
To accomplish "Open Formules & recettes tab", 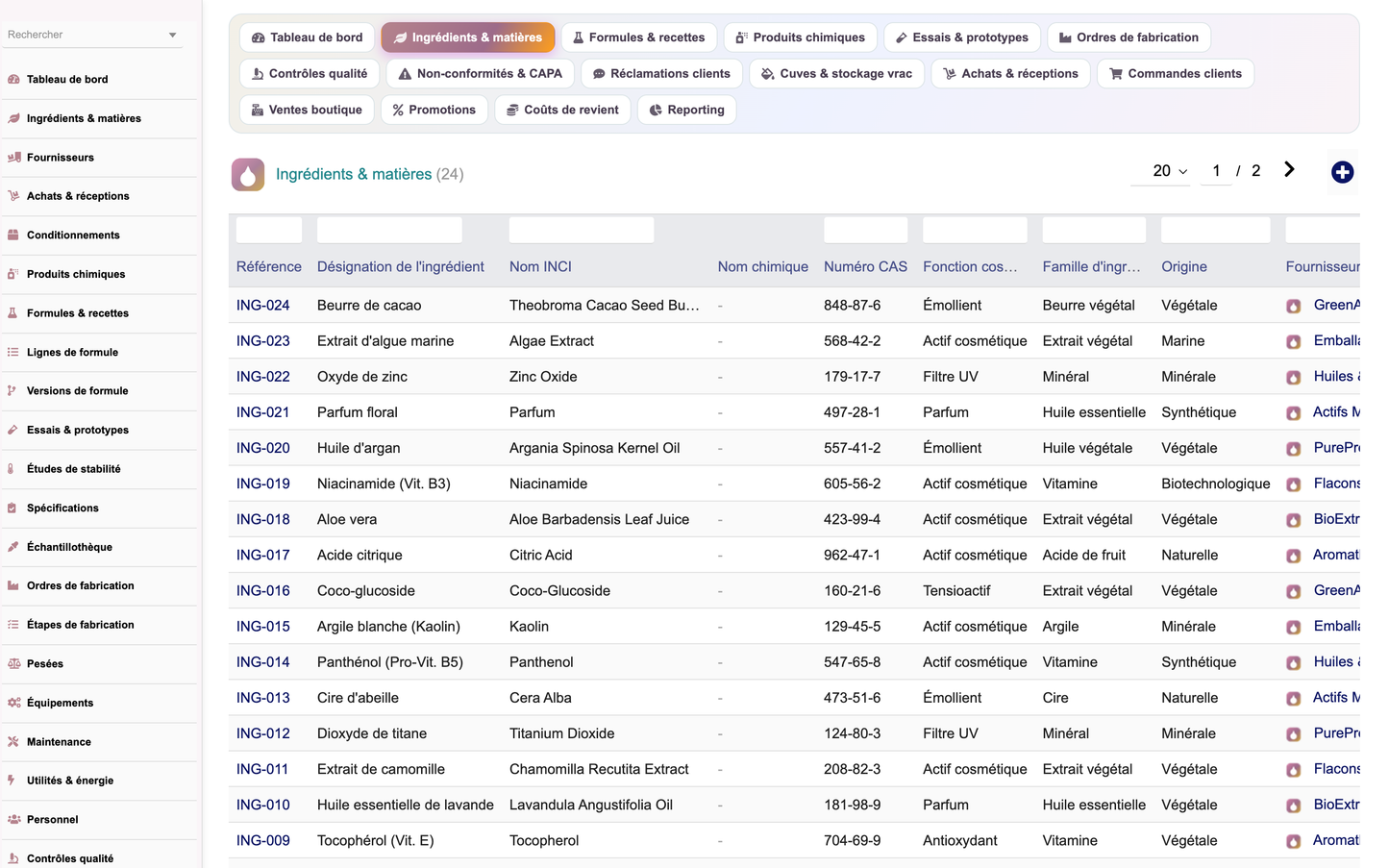I will [x=638, y=37].
